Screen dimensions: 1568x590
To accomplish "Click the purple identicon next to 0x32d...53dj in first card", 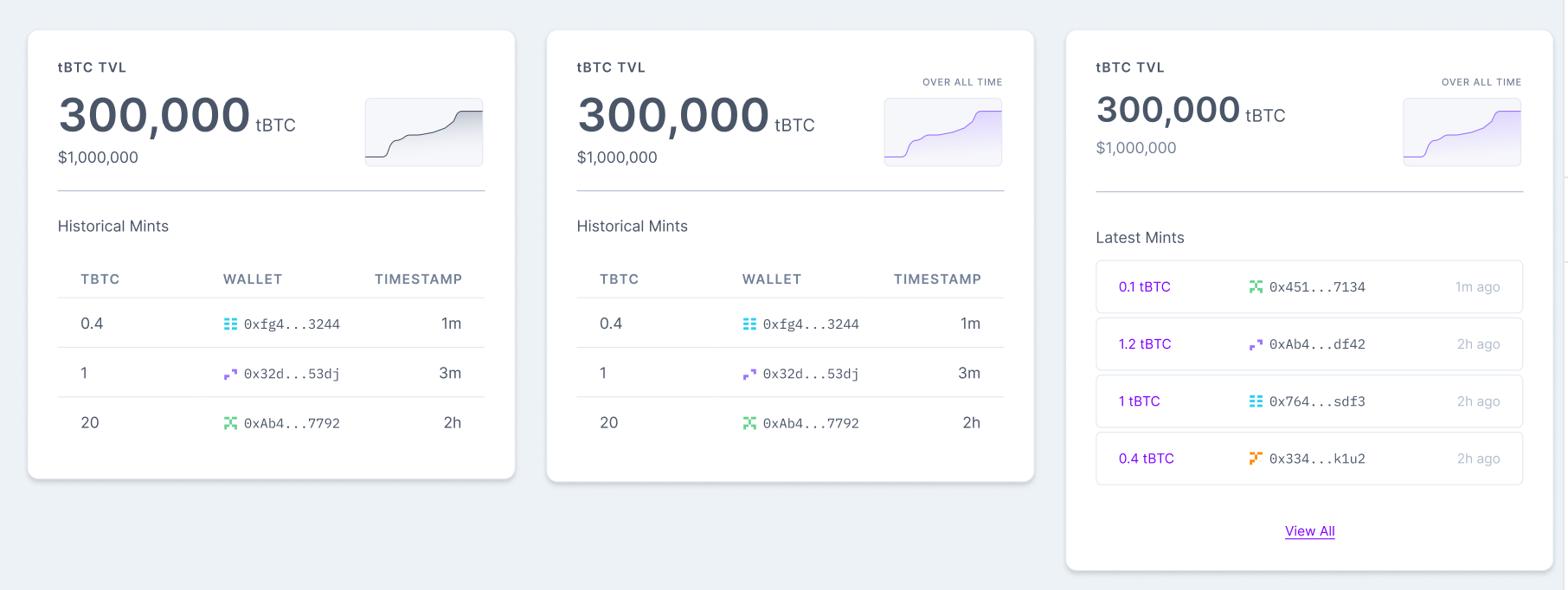I will pyautogui.click(x=229, y=372).
